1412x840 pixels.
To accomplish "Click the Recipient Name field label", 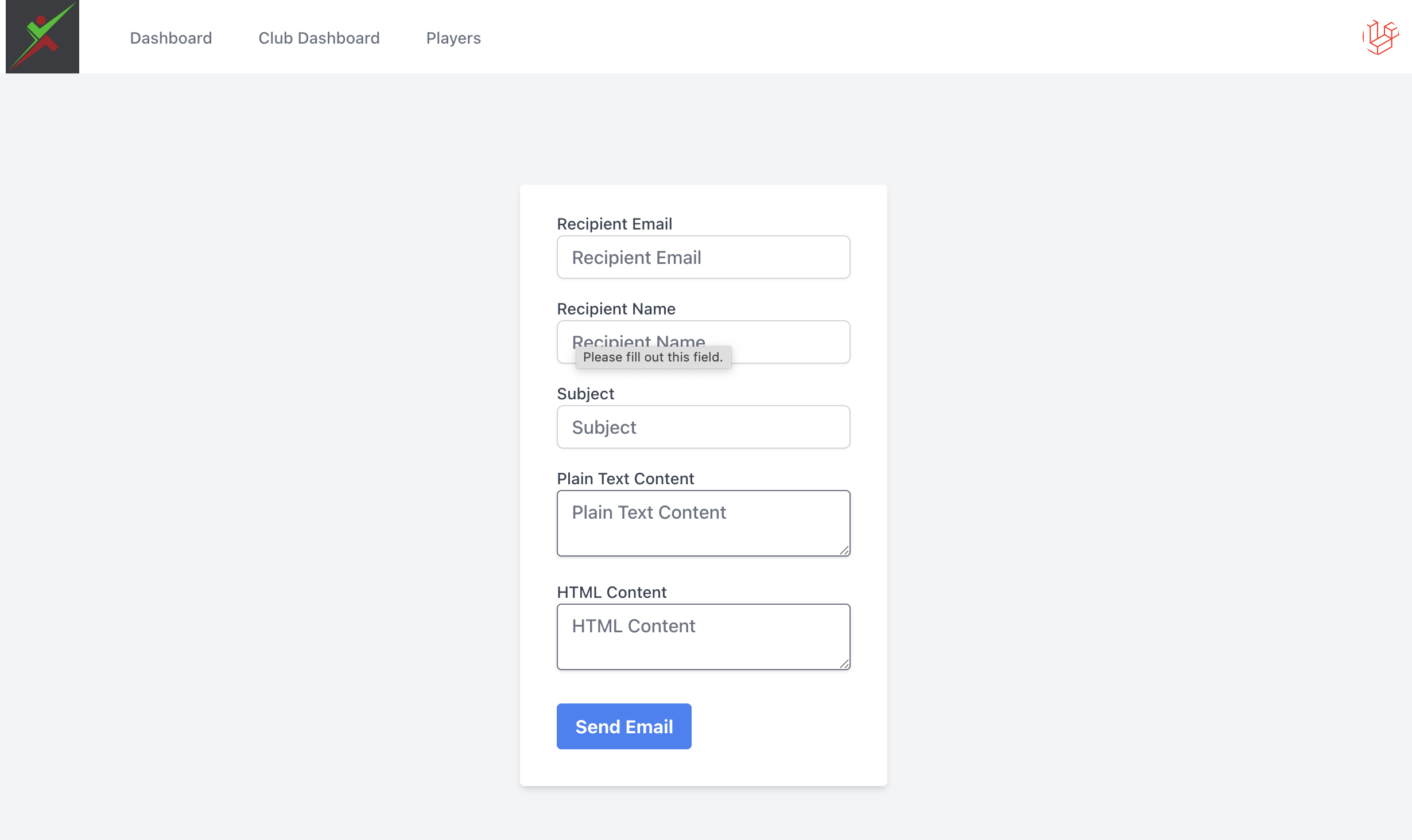I will pyautogui.click(x=616, y=309).
